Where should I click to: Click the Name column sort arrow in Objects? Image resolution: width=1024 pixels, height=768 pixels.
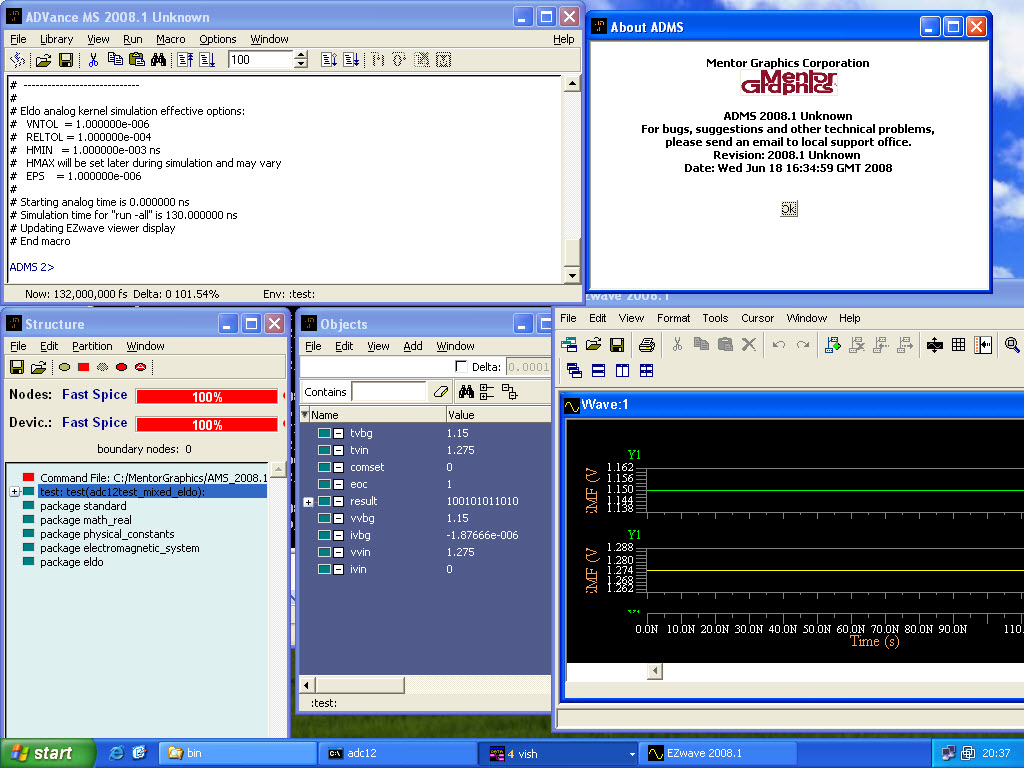(304, 415)
